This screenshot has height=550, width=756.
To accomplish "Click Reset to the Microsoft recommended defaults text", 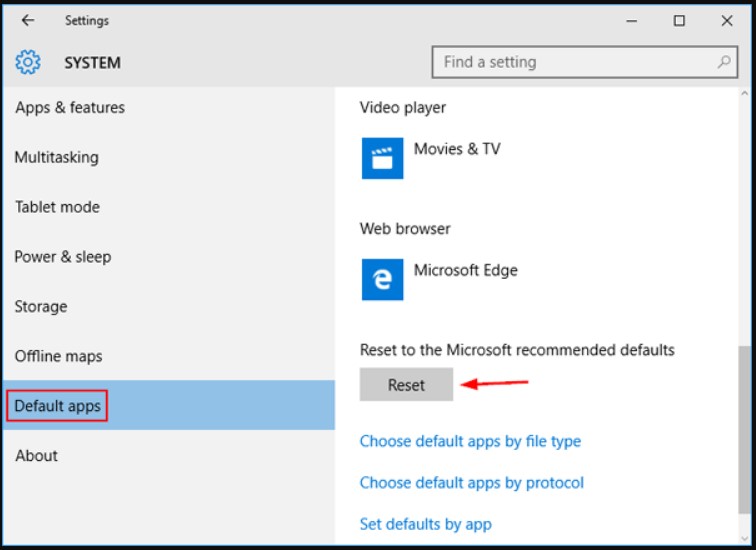I will point(517,349).
